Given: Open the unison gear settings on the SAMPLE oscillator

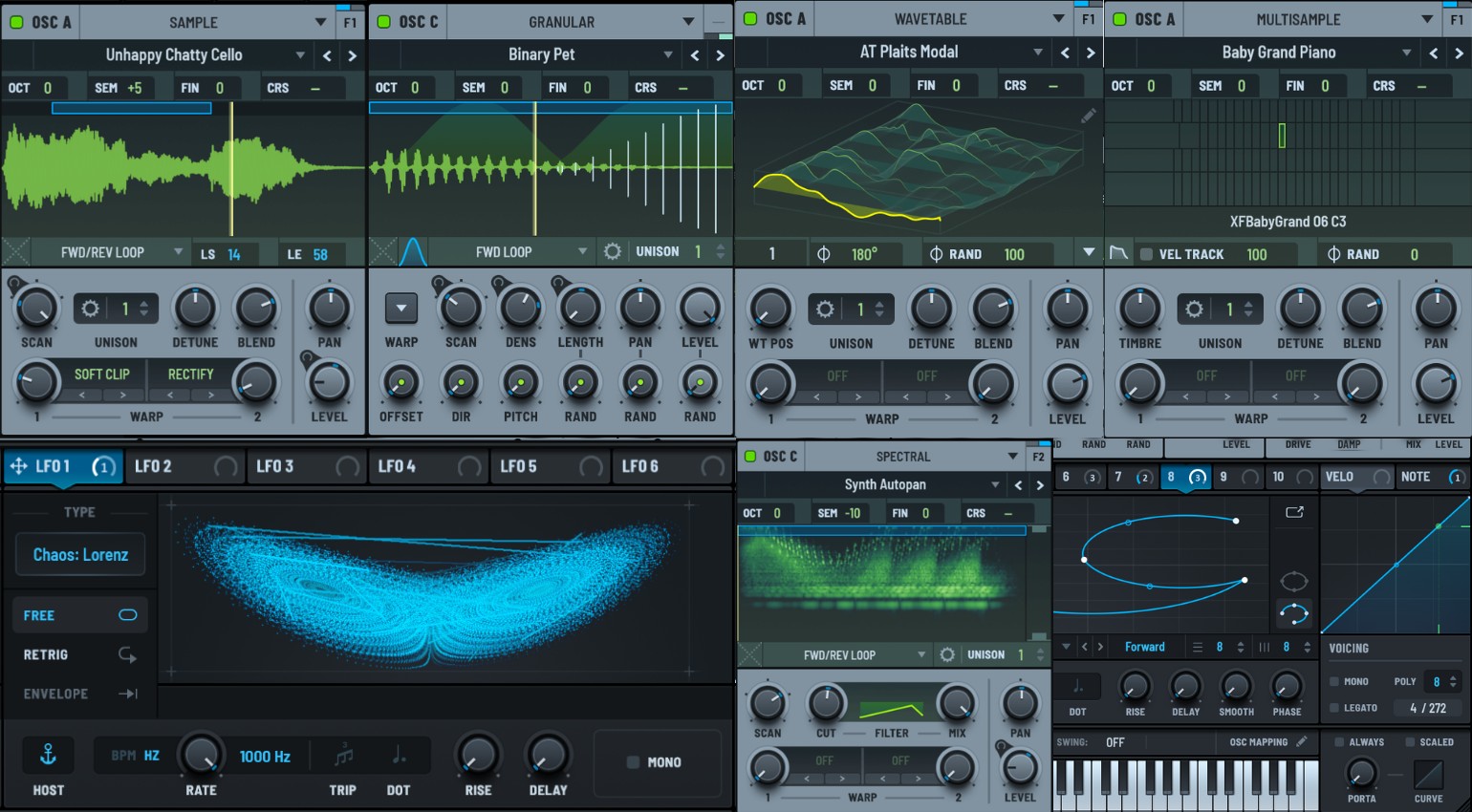Looking at the screenshot, I should pos(89,309).
